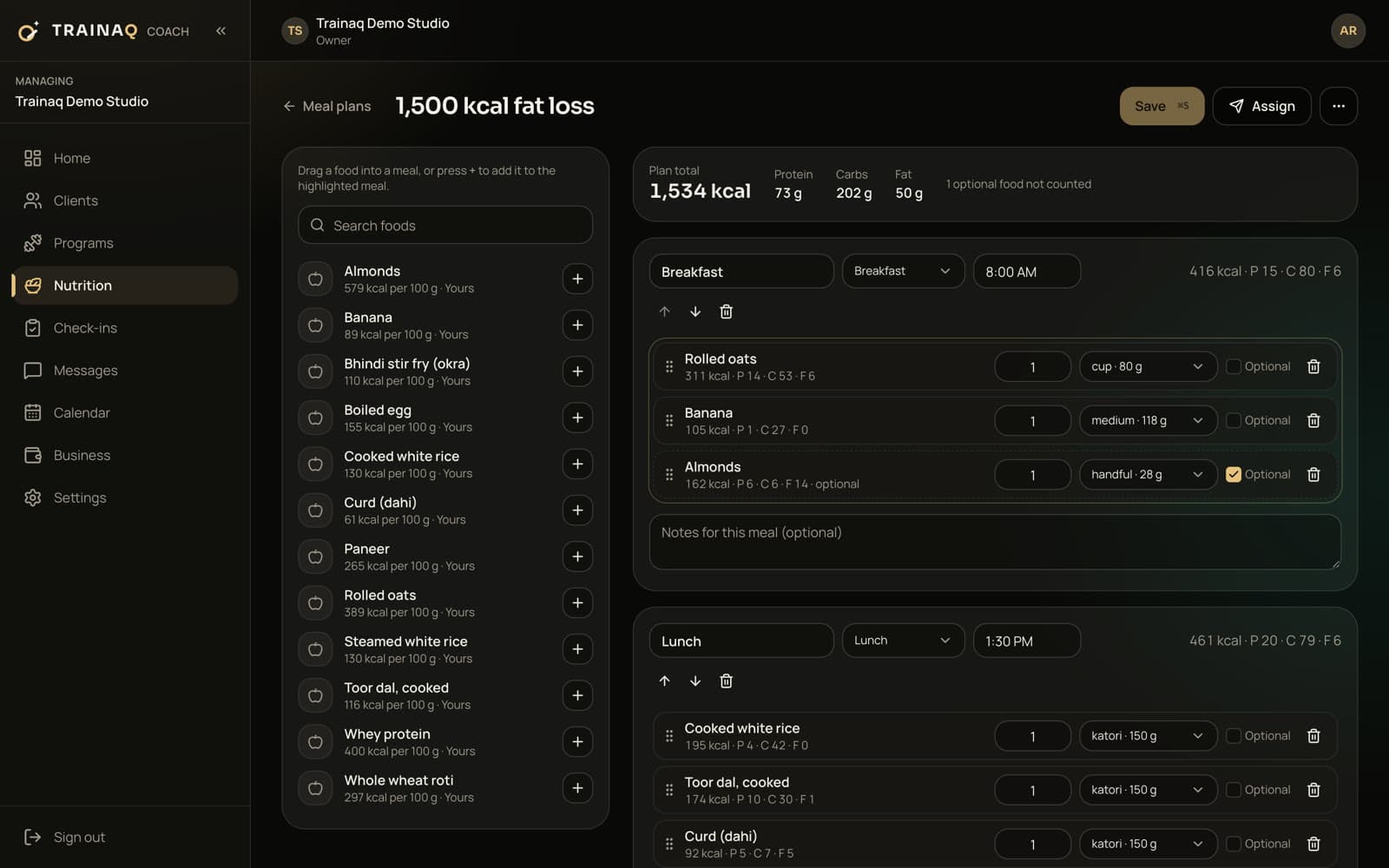Open cup · 80 g serving dropdown
This screenshot has width=1389, height=868.
coord(1148,366)
